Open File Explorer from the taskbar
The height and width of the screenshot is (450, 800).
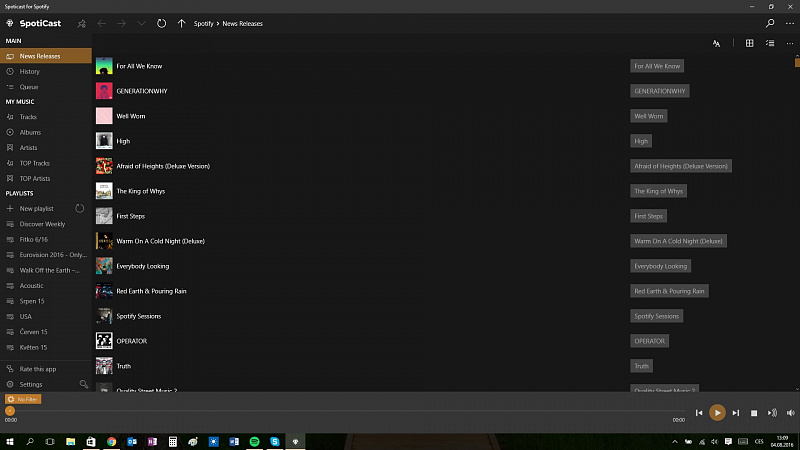[x=70, y=441]
